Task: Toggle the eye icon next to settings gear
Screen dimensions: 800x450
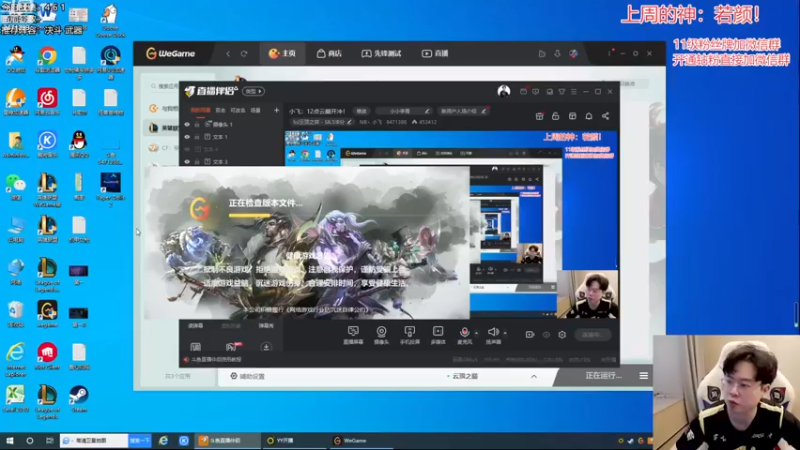Action: (x=546, y=335)
